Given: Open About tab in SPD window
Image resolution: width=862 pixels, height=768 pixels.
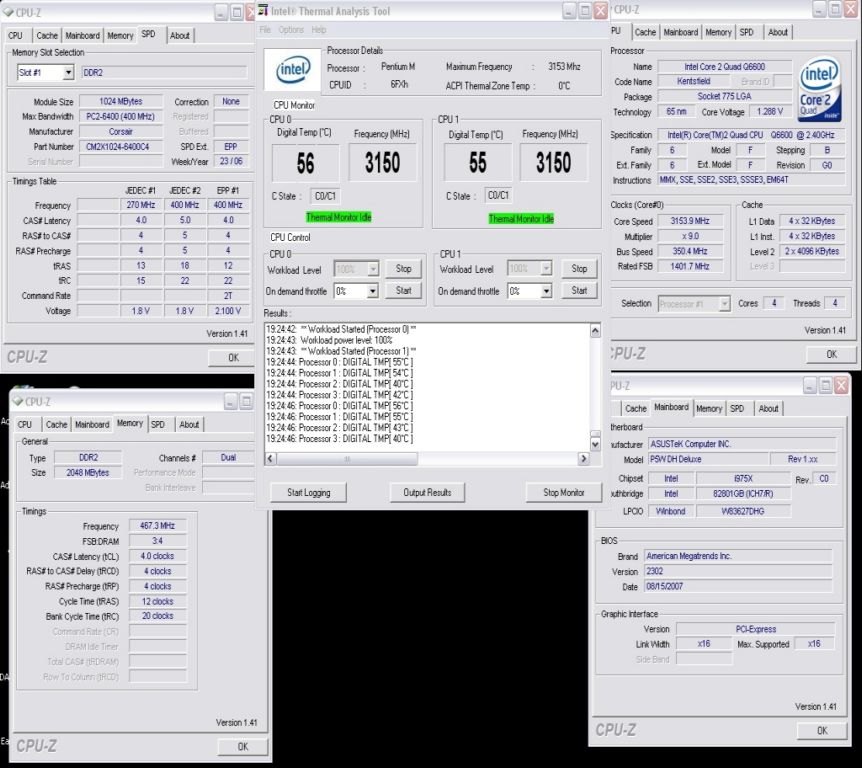Looking at the screenshot, I should click(180, 35).
